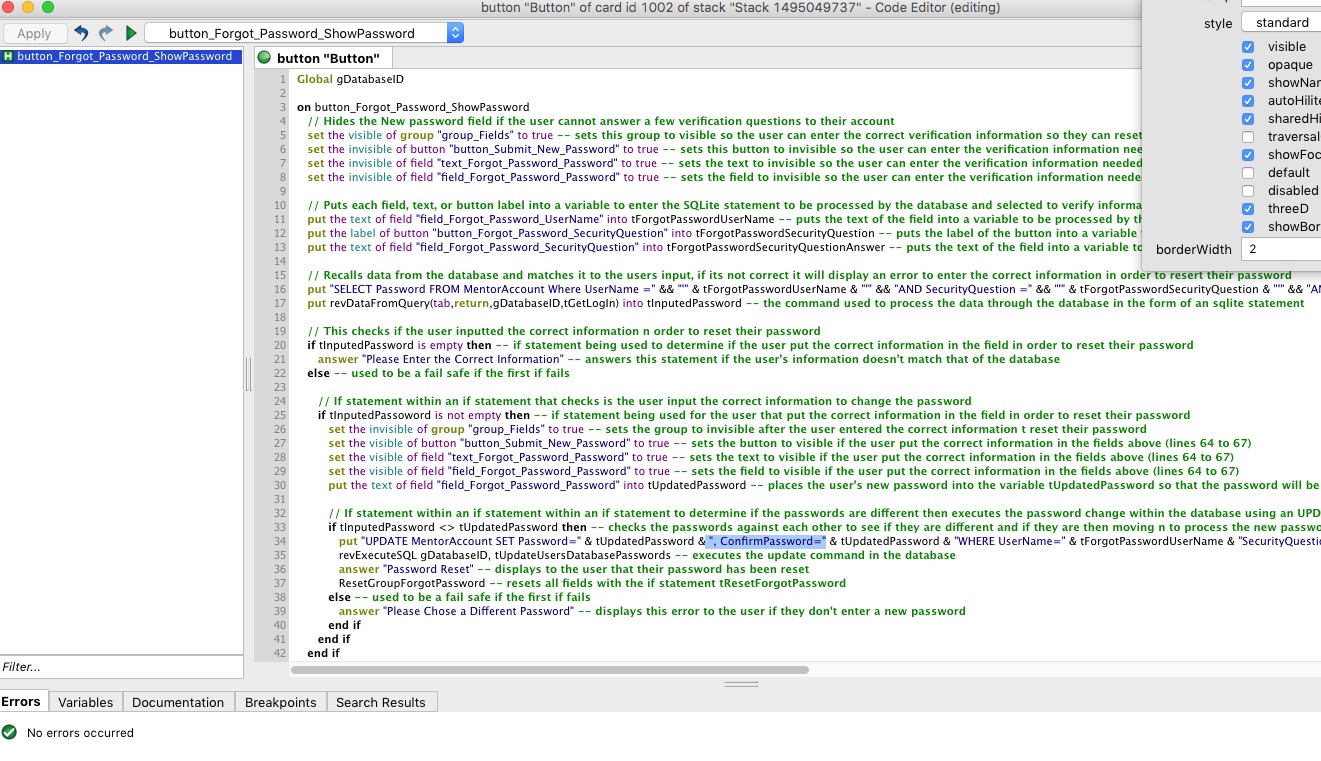Enable the disabled checkbox
This screenshot has width=1321, height=761.
pyautogui.click(x=1248, y=191)
